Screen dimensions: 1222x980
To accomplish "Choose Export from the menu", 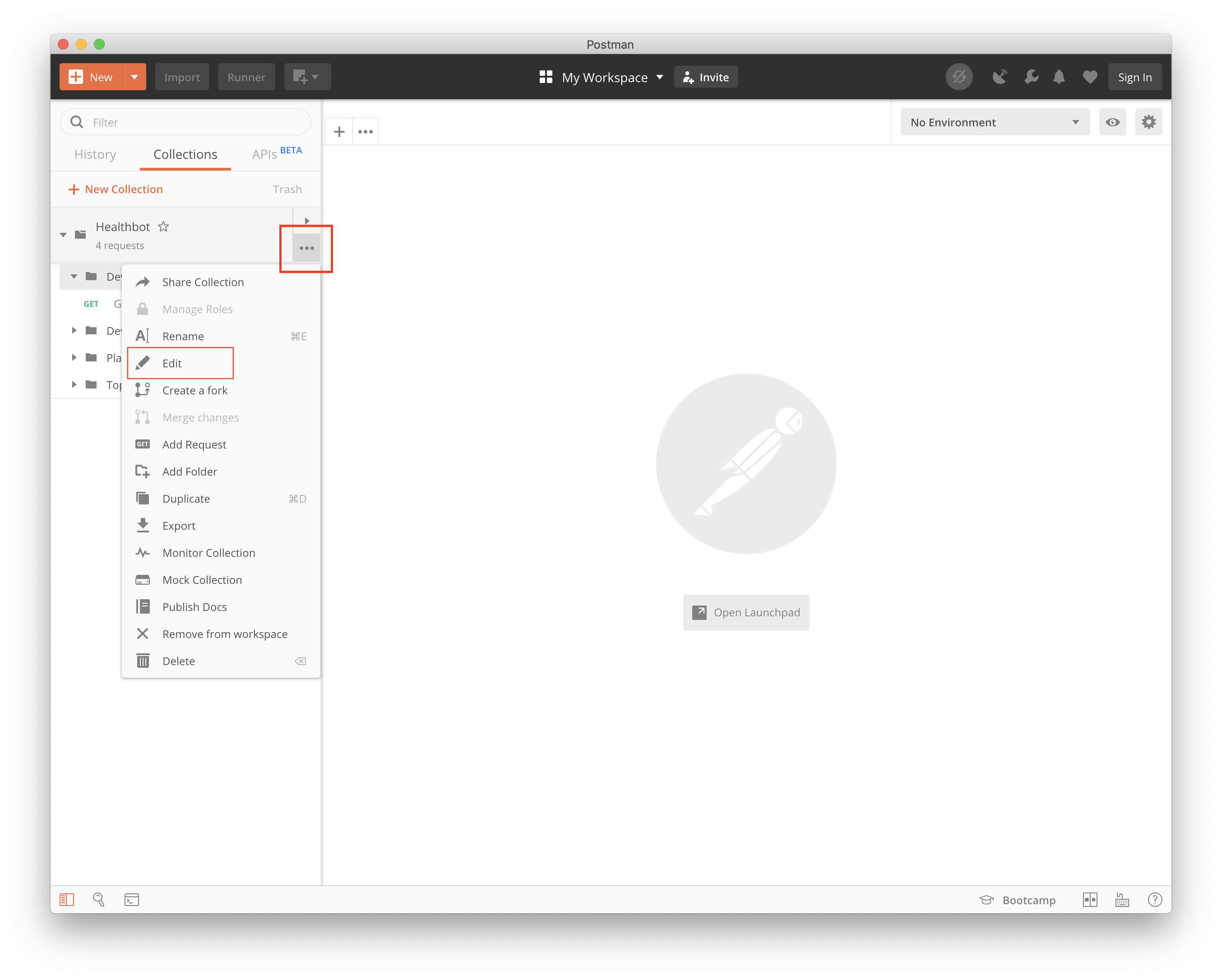I will [221, 526].
